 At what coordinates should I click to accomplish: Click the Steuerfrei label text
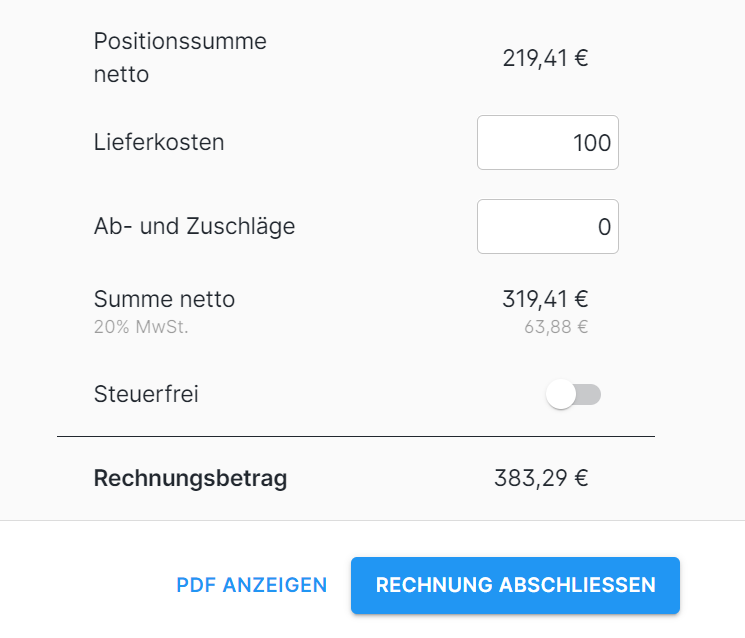coord(146,394)
